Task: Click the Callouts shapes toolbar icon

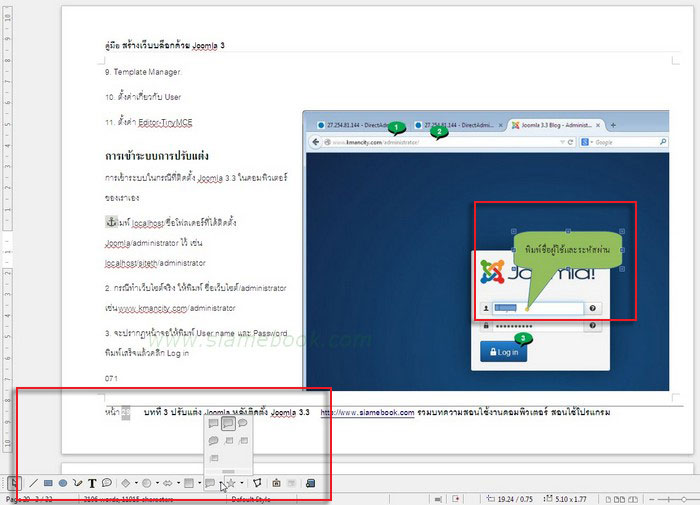Action: pyautogui.click(x=210, y=483)
